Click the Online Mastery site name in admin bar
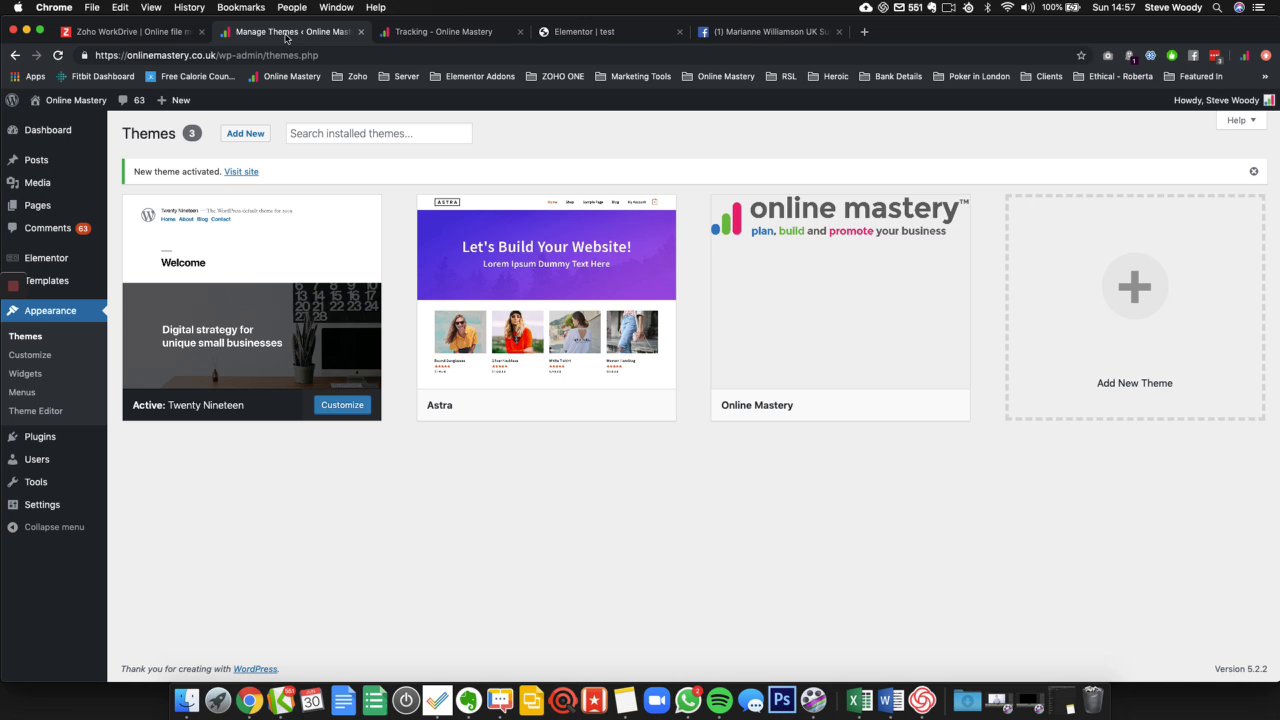 point(68,100)
